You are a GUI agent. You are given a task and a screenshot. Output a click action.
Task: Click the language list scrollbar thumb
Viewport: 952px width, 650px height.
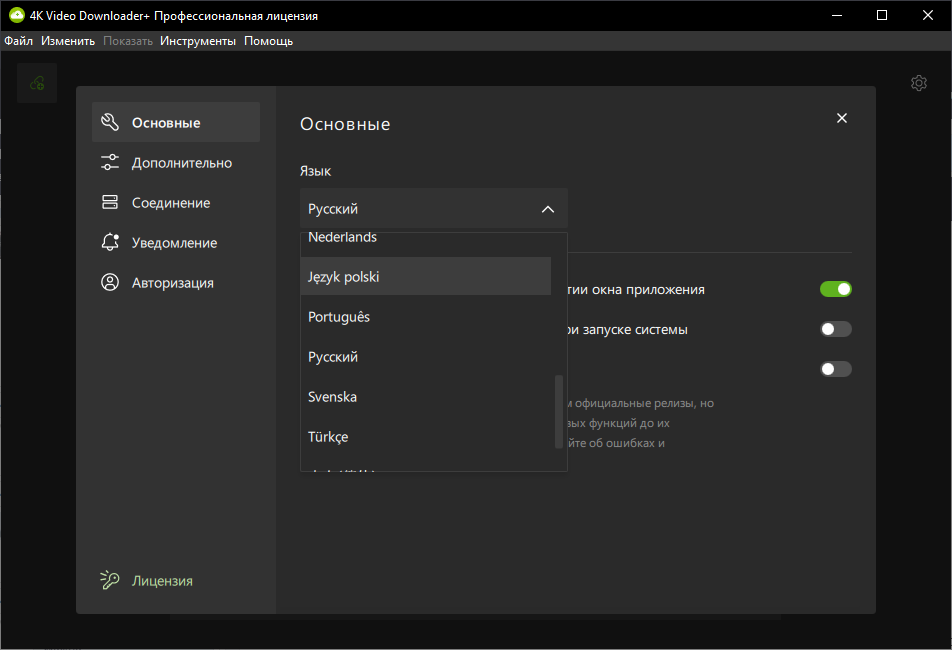coord(559,412)
